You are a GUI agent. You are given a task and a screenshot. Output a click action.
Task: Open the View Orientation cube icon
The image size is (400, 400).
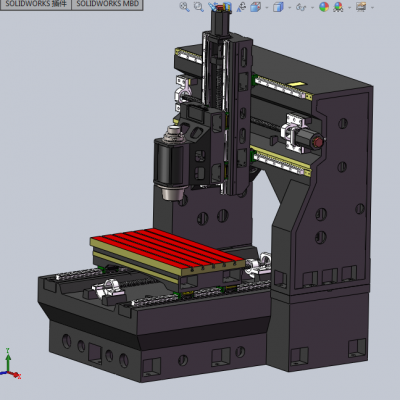pyautogui.click(x=256, y=7)
